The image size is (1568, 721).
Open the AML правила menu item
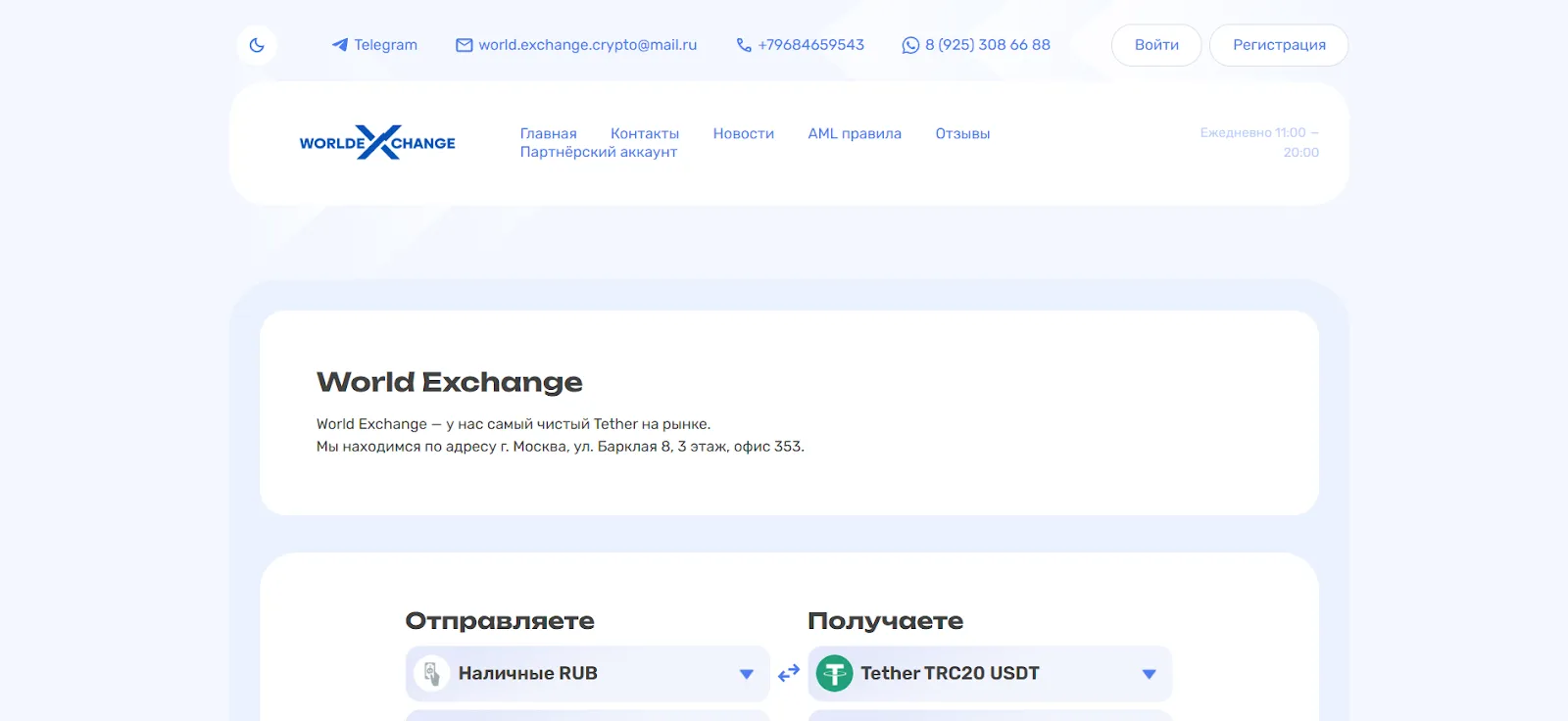(x=855, y=133)
